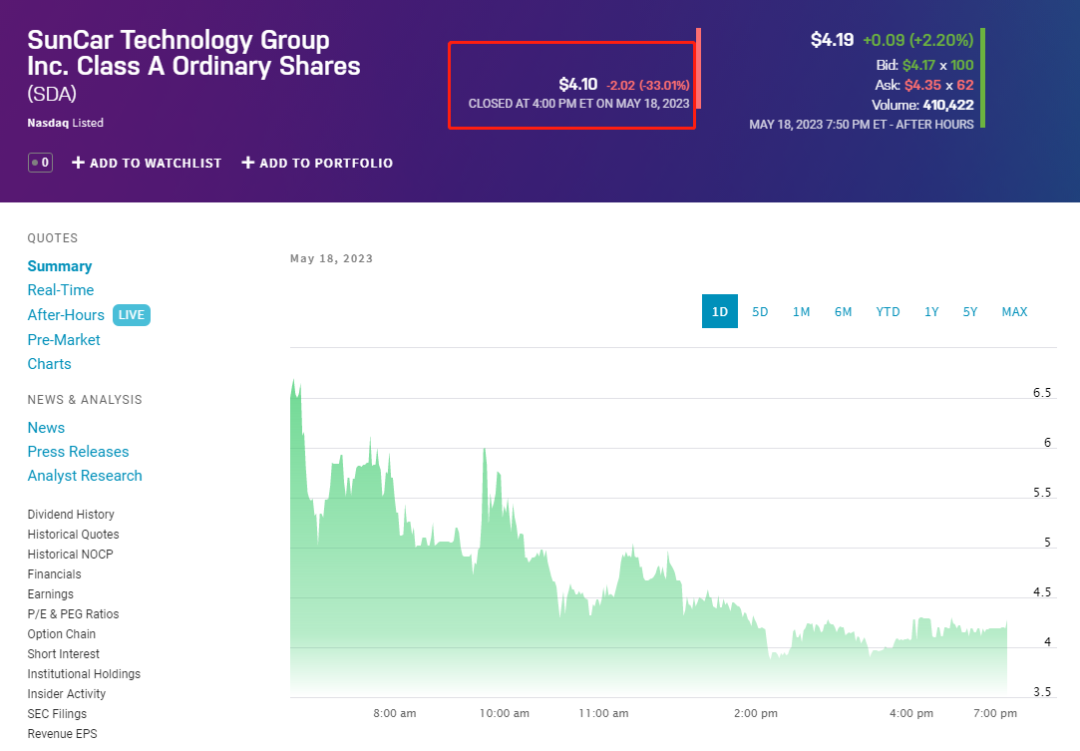The image size is (1080, 751).
Task: Click the SunCar Technology Group company title
Action: (194, 53)
